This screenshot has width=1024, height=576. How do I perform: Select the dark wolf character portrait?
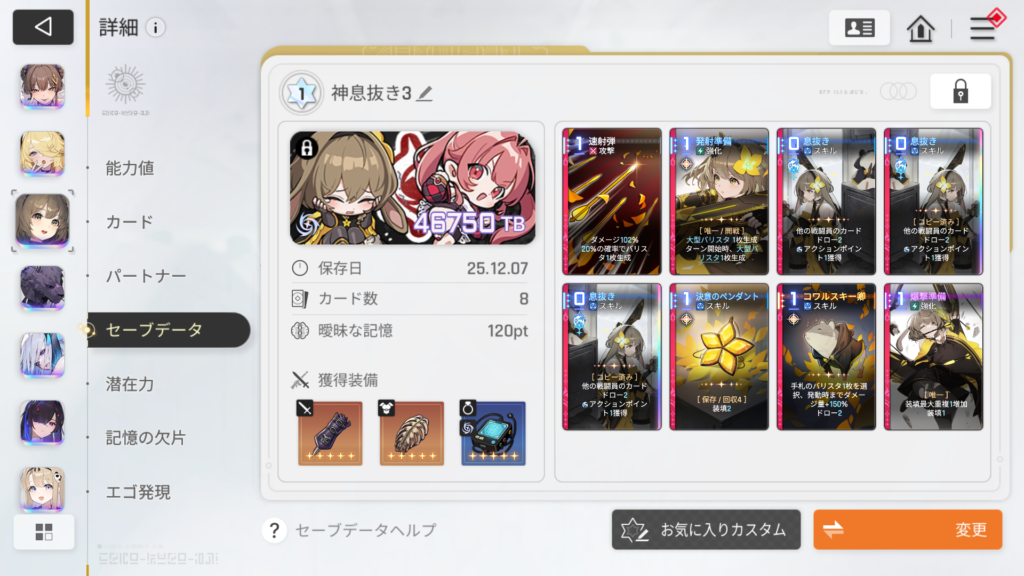[x=42, y=288]
